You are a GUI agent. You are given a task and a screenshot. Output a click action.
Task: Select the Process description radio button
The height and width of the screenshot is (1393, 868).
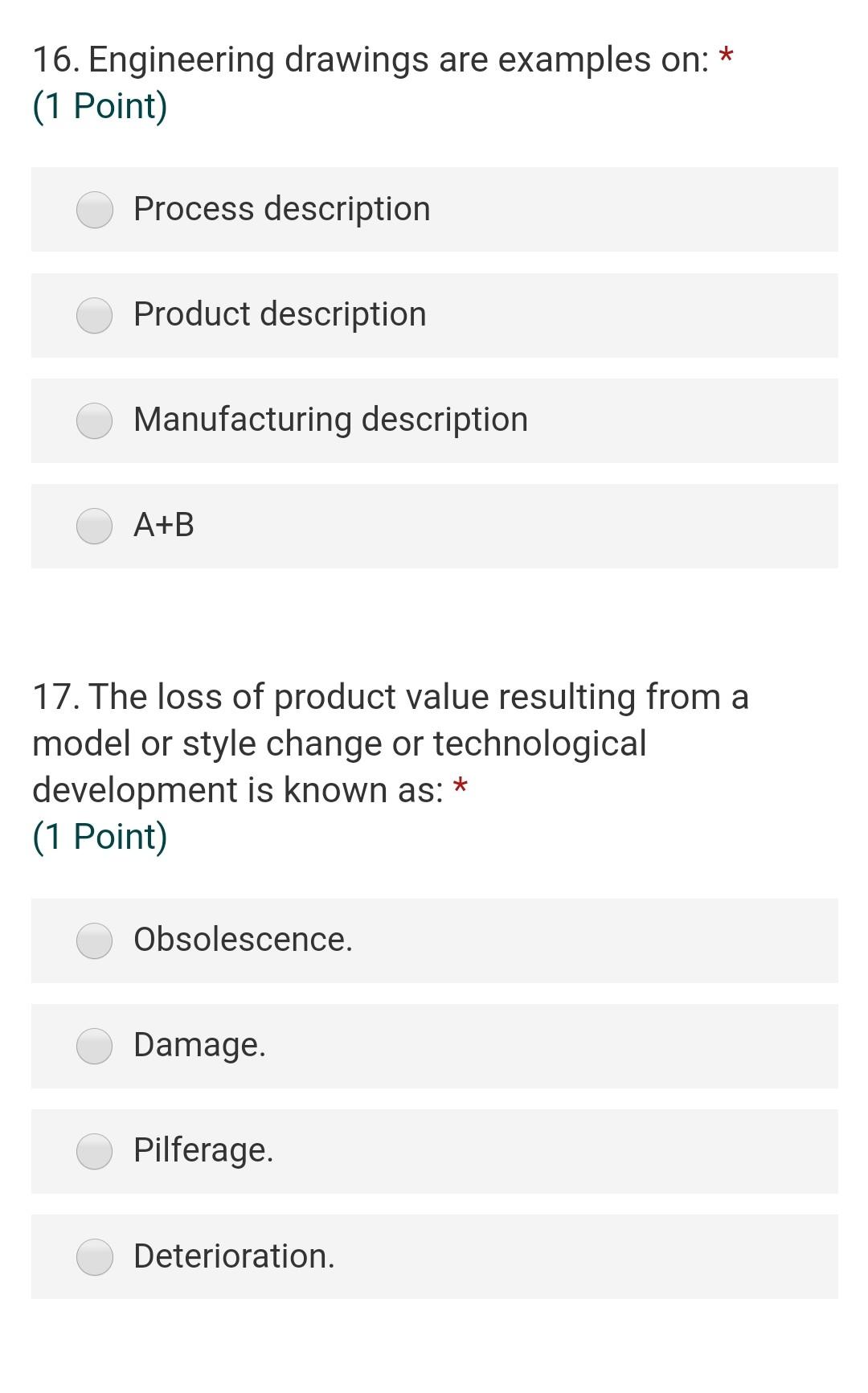point(95,211)
